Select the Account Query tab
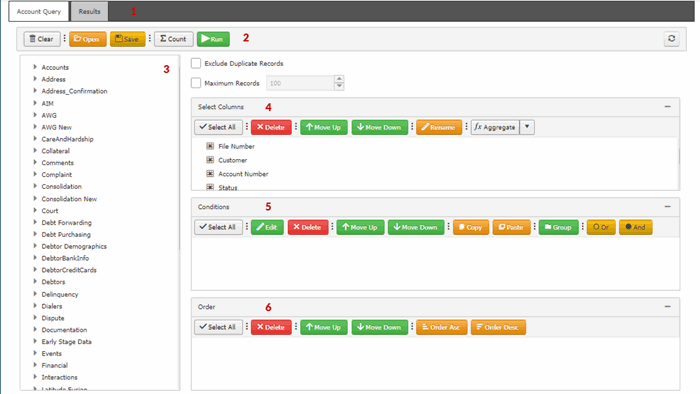 pyautogui.click(x=39, y=12)
